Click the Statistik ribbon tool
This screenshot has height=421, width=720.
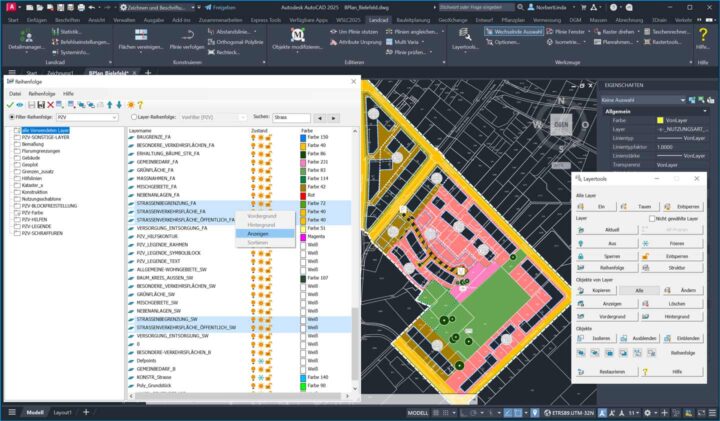pyautogui.click(x=67, y=32)
